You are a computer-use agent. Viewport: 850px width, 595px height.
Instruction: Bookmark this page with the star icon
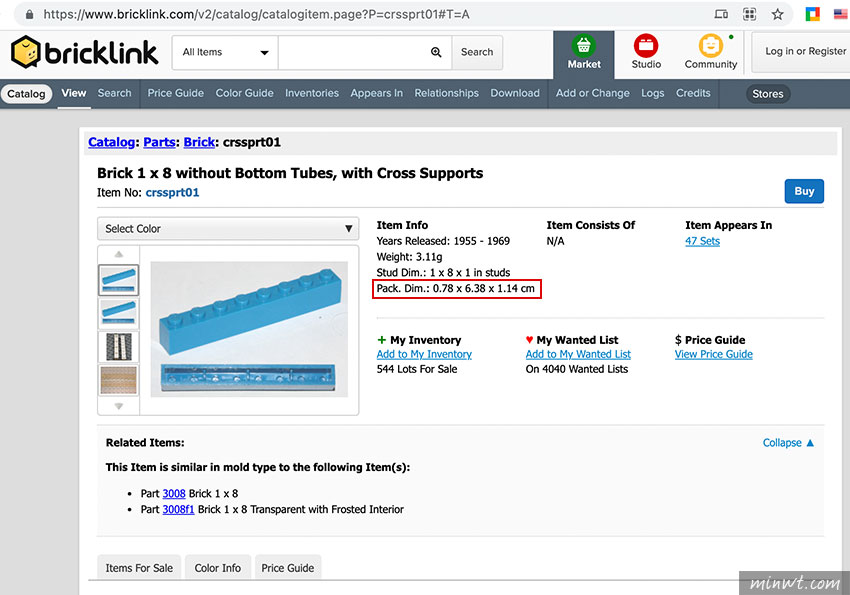coord(778,14)
